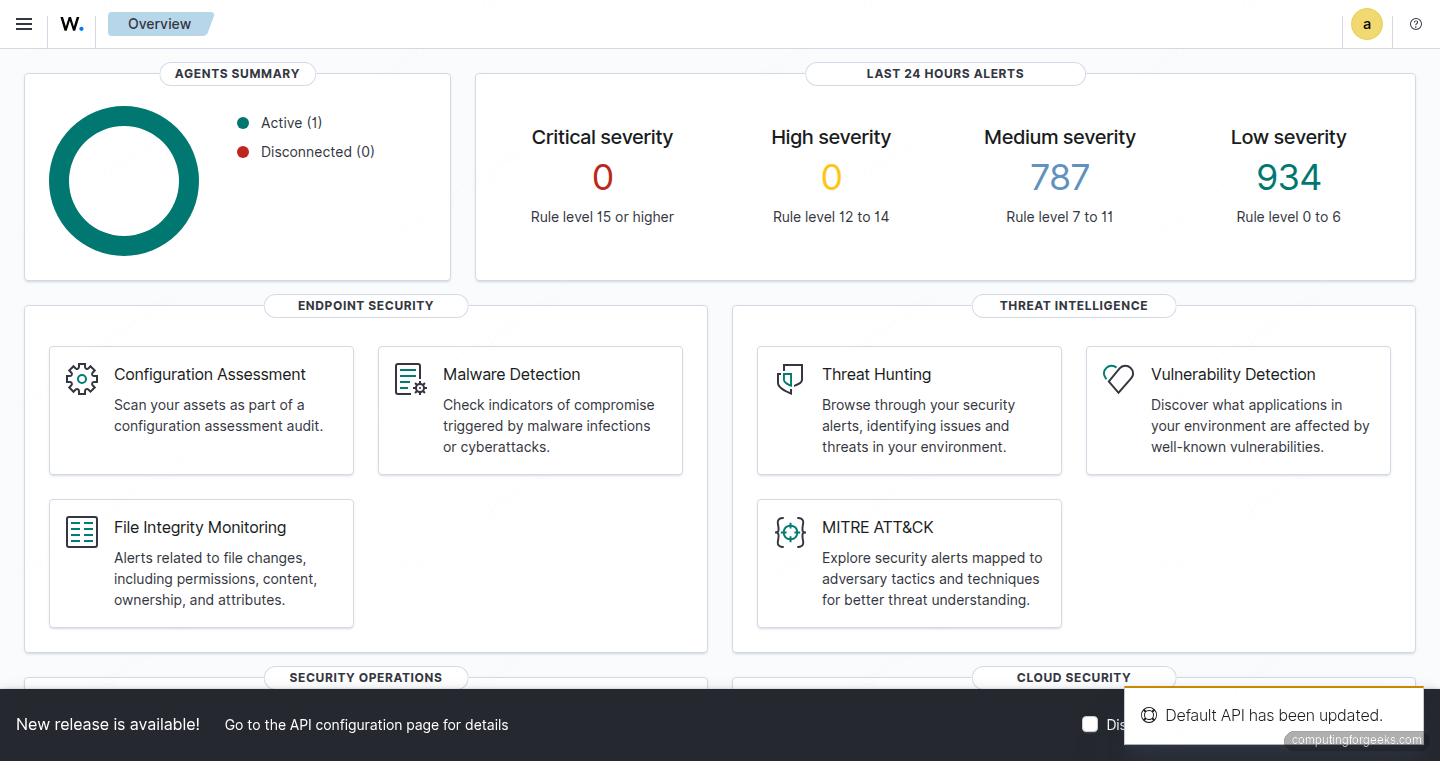This screenshot has height=761, width=1440.
Task: Go to the API configuration page link
Action: [x=366, y=724]
